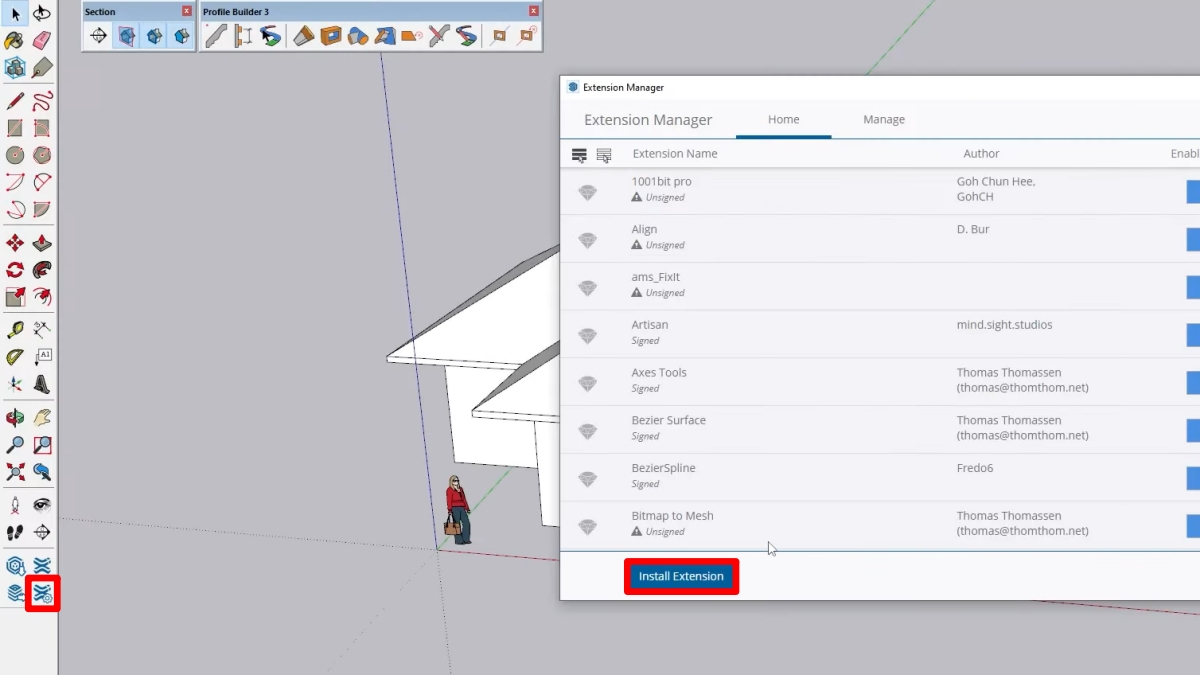Image resolution: width=1200 pixels, height=675 pixels.
Task: Click the Bitmap to Mesh extension name
Action: (x=672, y=516)
